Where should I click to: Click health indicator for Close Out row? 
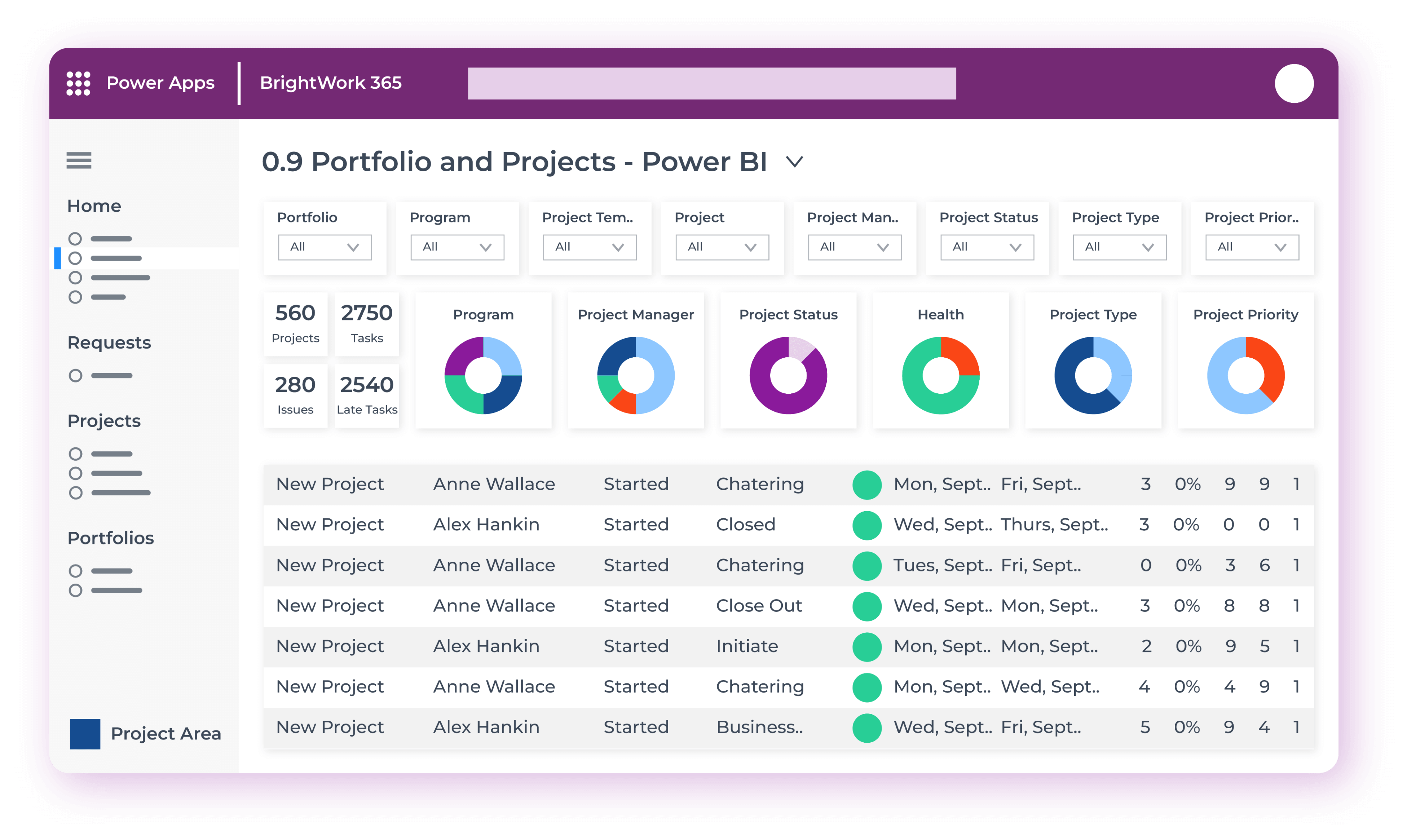tap(866, 606)
